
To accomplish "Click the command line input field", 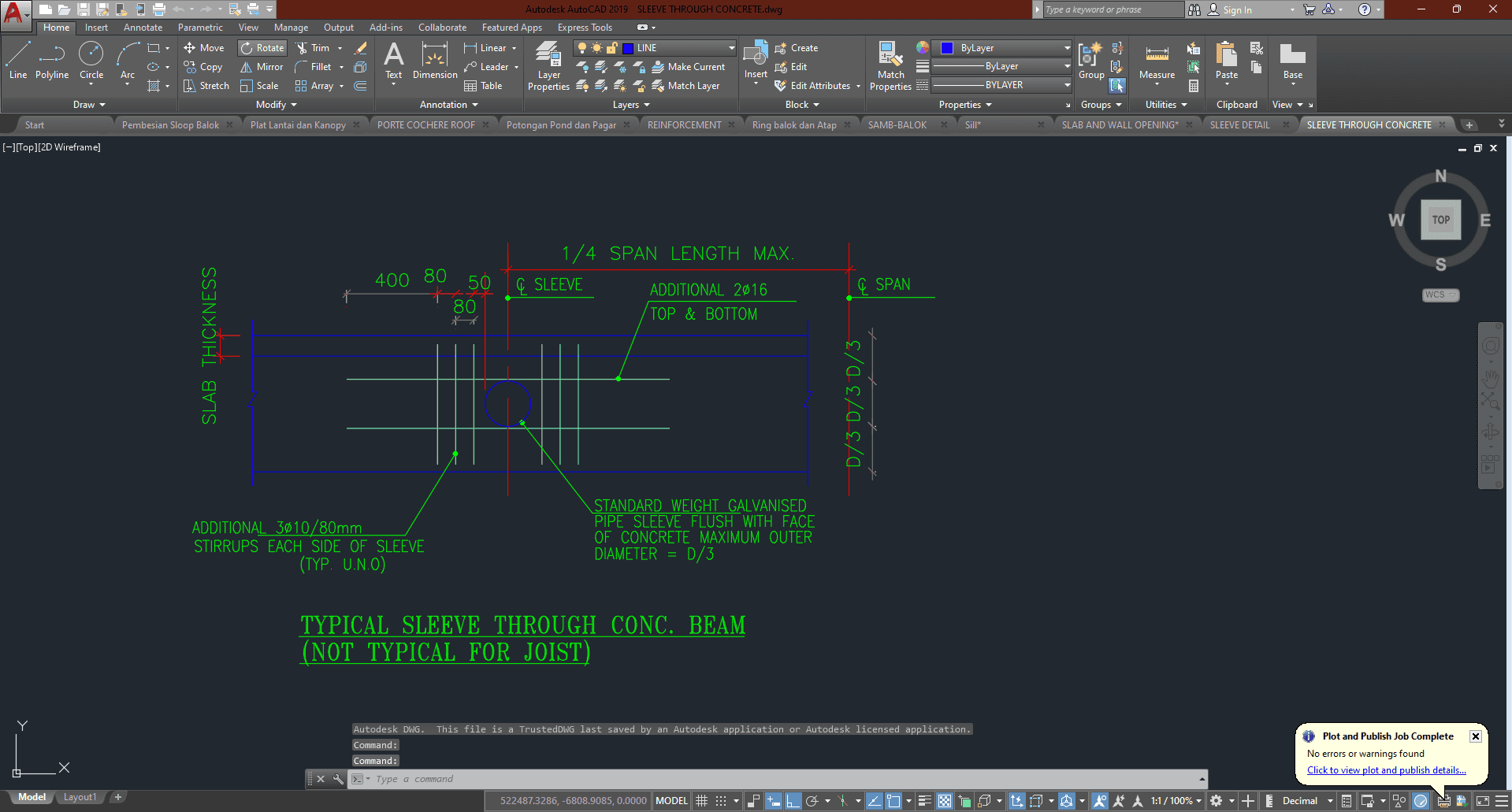I will coord(780,779).
